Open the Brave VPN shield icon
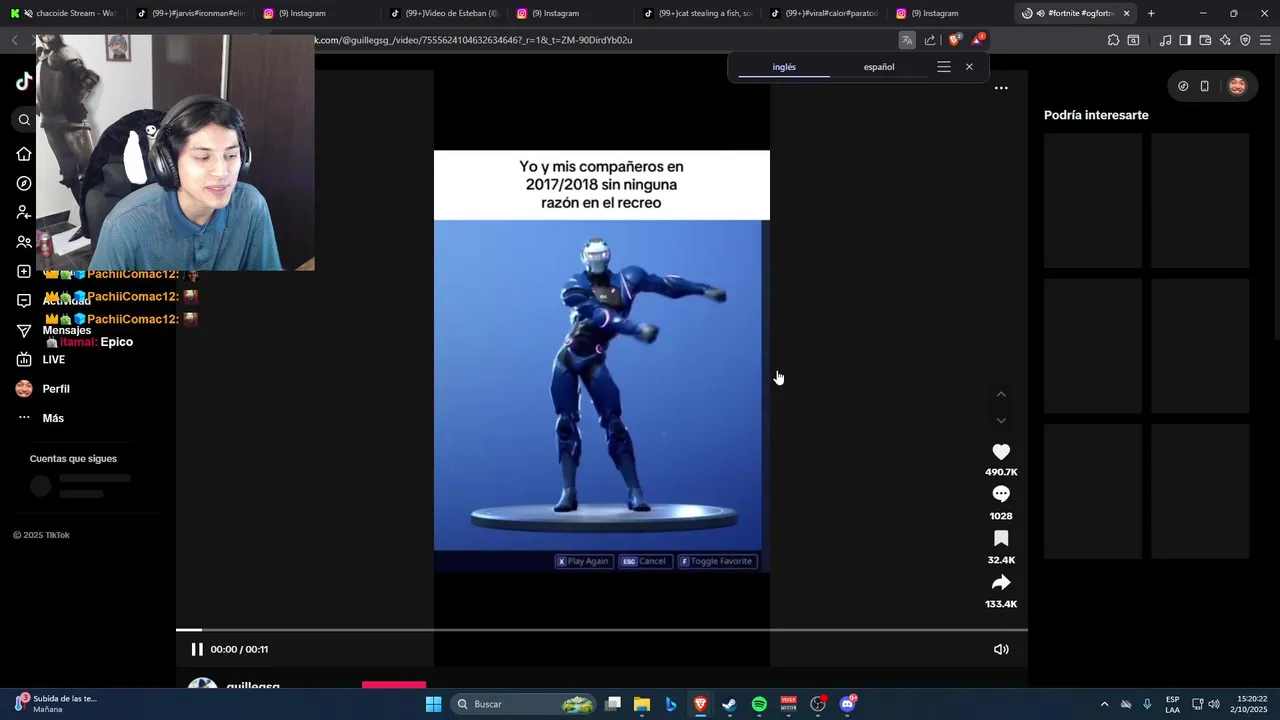Screen dimensions: 1280x720 pos(1245,40)
